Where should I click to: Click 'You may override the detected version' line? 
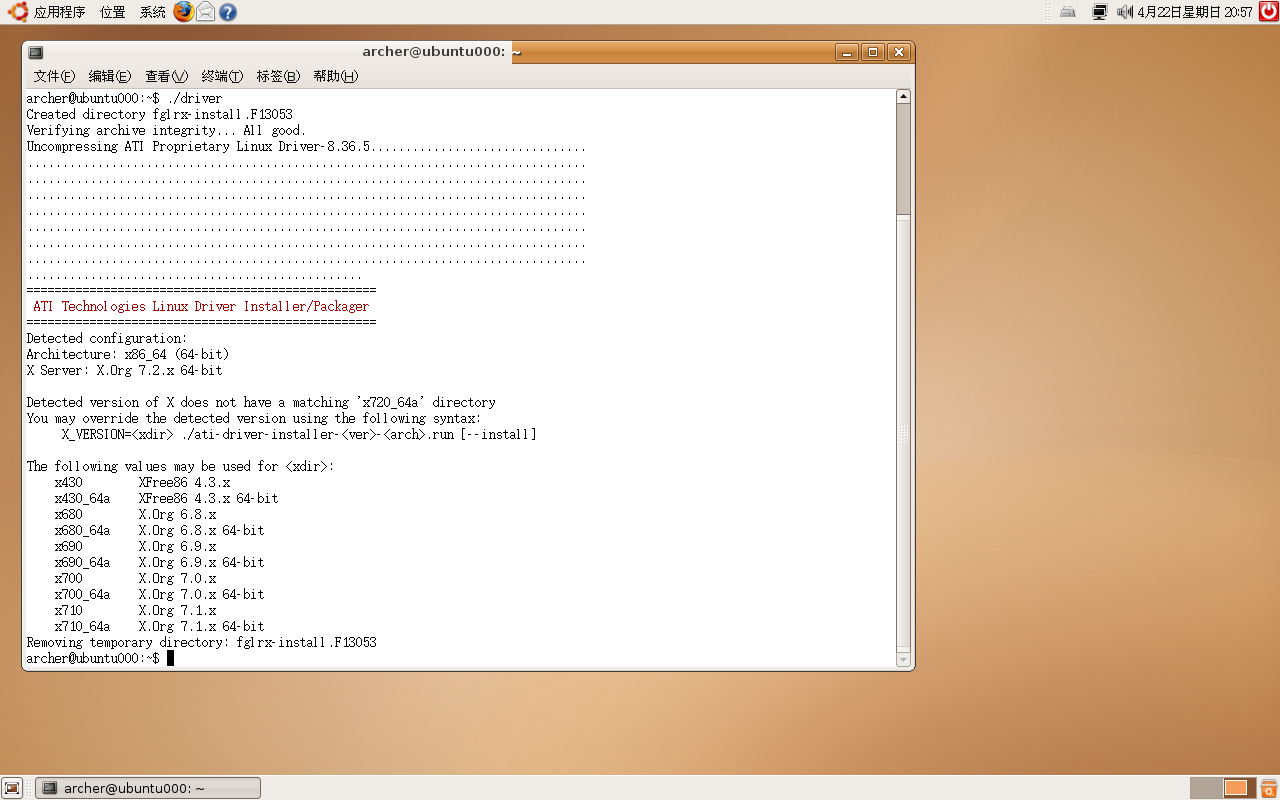coord(254,418)
